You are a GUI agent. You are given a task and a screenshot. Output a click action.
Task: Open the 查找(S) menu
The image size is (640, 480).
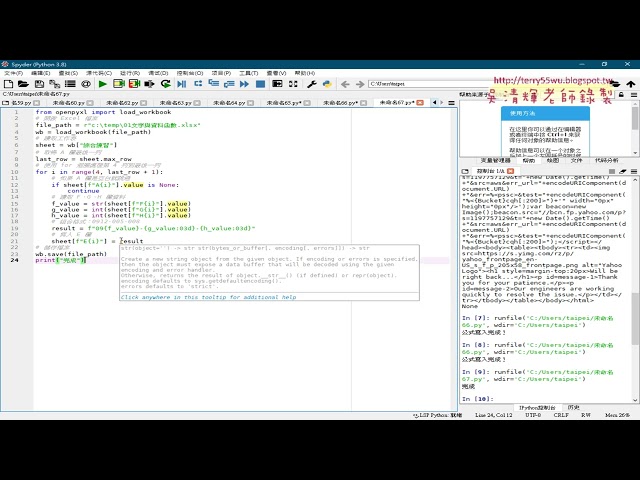68,73
